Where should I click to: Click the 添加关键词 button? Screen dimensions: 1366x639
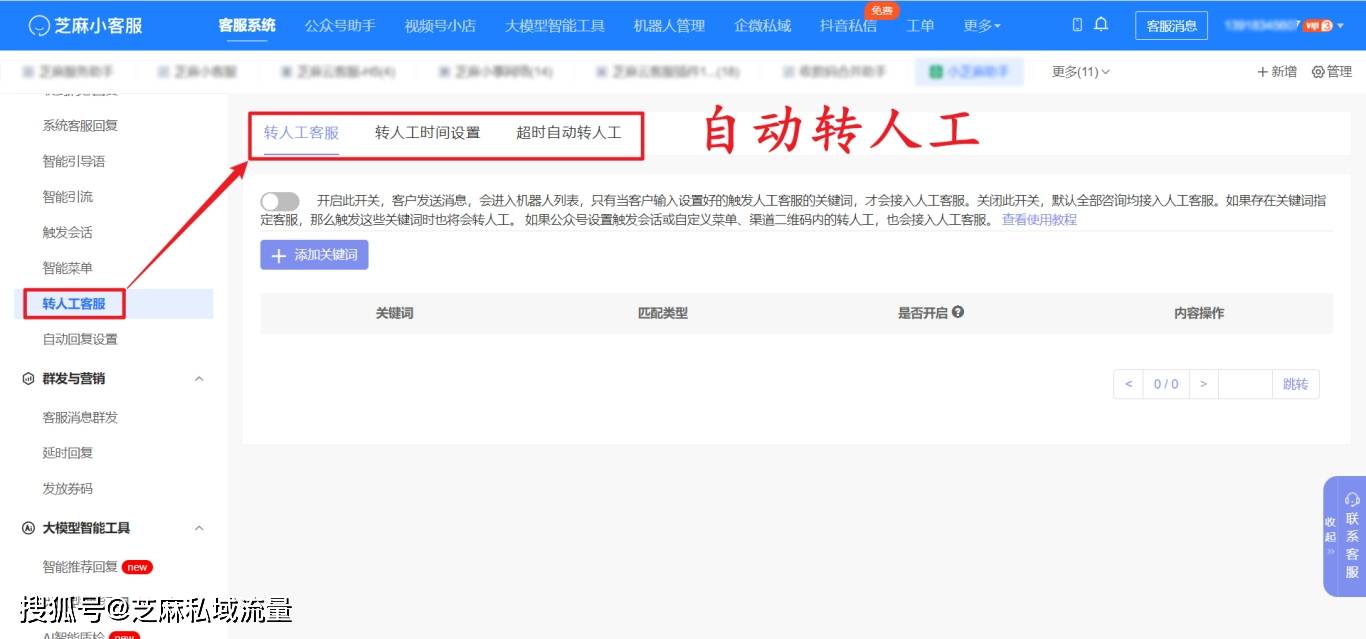314,255
